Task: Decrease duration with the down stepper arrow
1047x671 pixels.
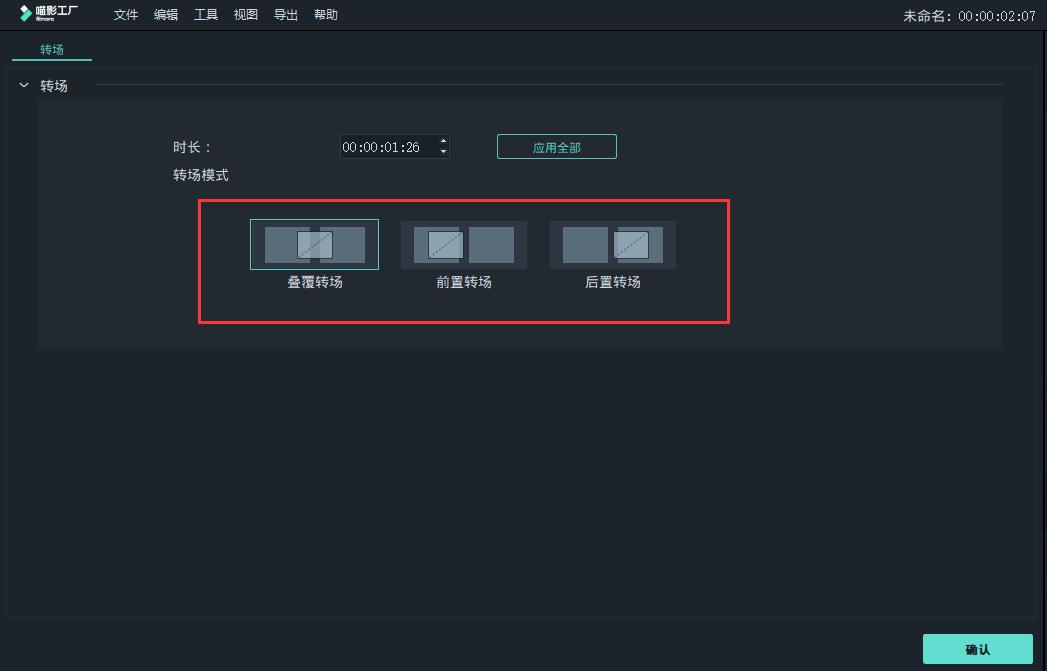Action: [443, 151]
